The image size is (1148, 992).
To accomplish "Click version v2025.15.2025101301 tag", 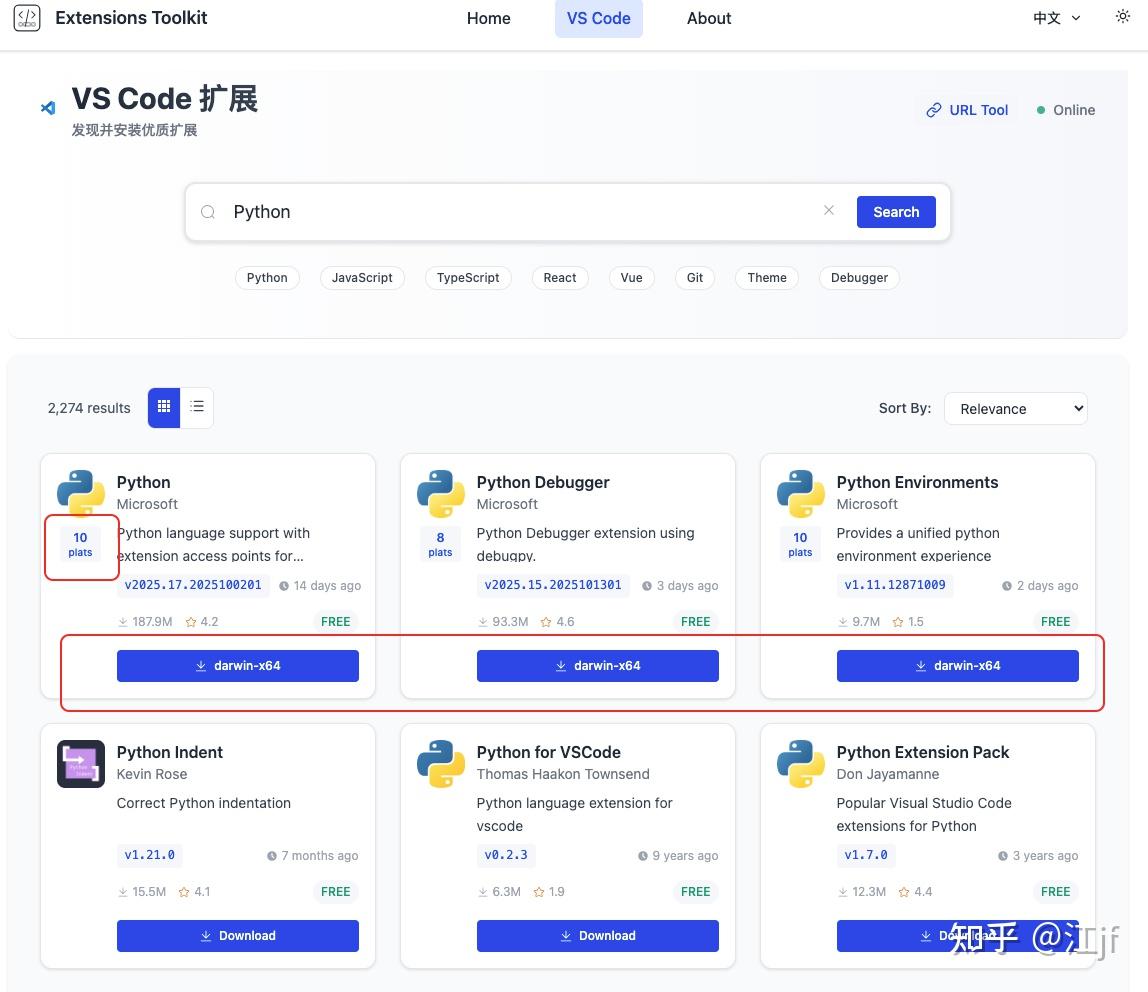I will pyautogui.click(x=553, y=585).
